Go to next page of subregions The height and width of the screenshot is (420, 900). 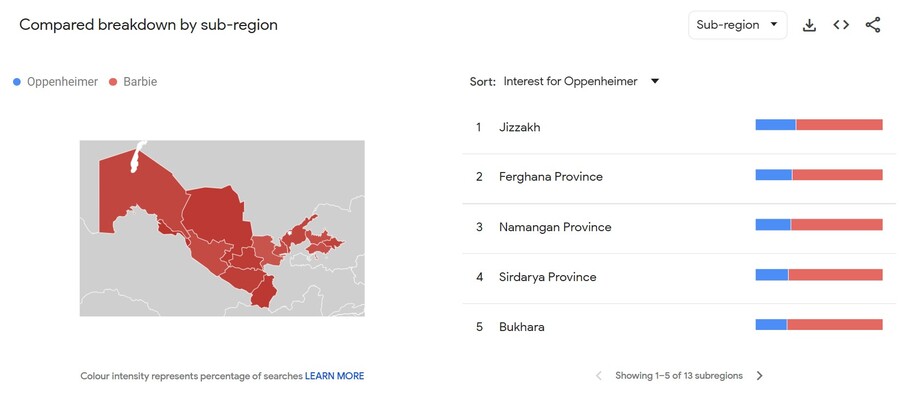click(x=759, y=376)
